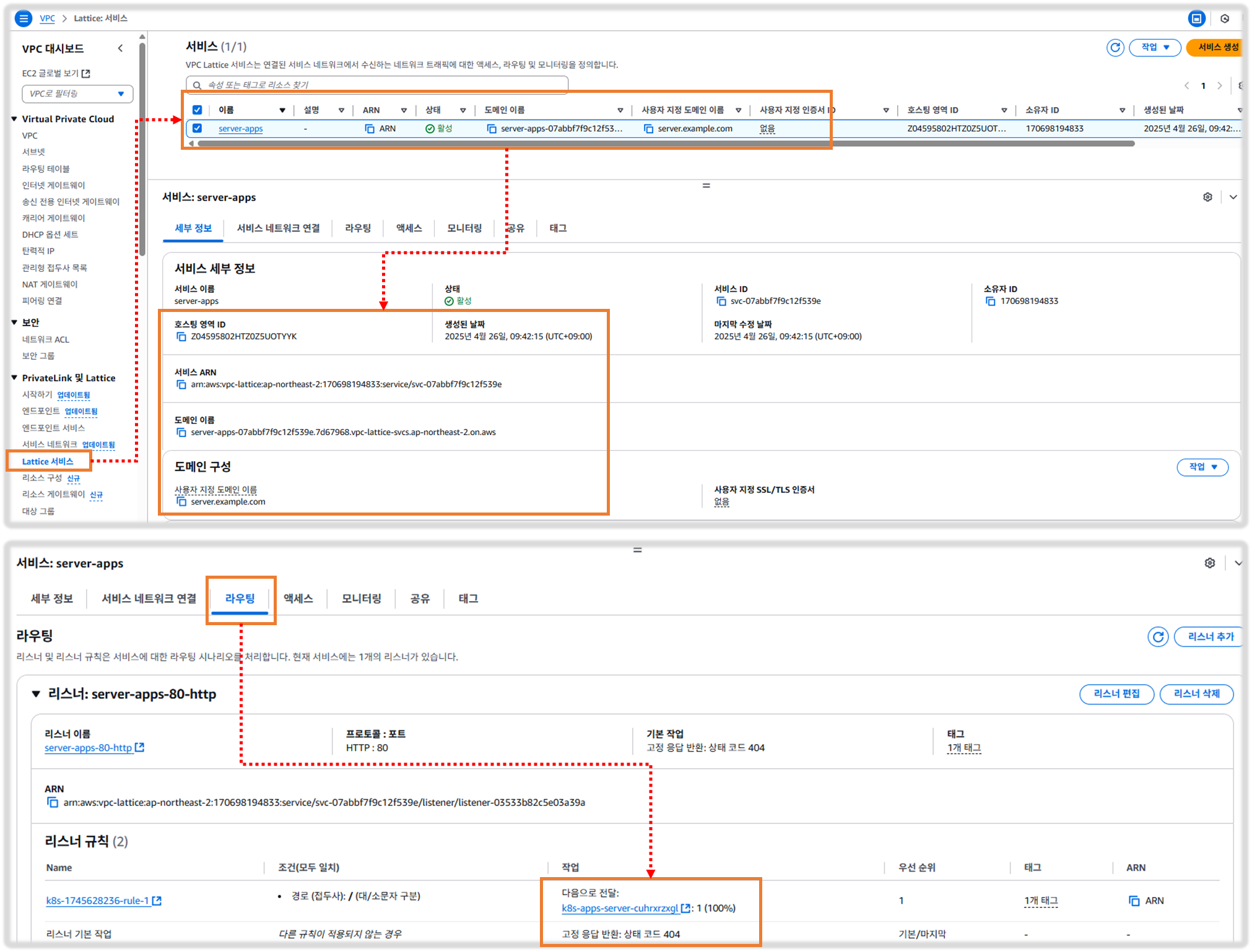Click the refresh icon in the routing section

pyautogui.click(x=1157, y=636)
